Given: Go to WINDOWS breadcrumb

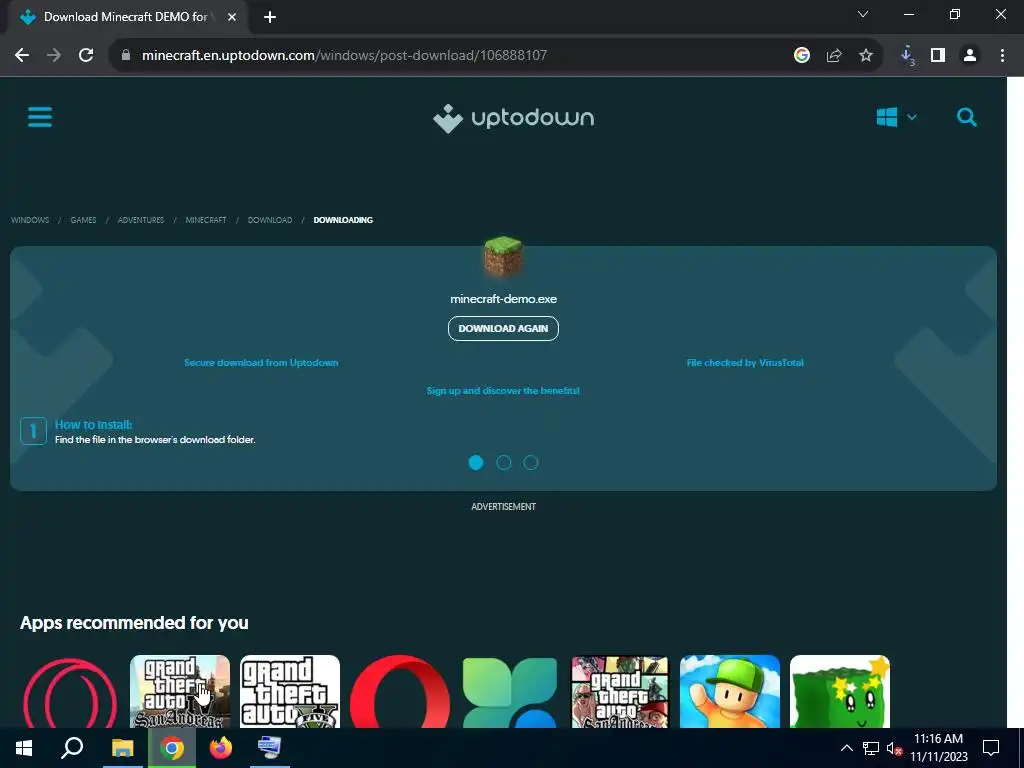Looking at the screenshot, I should pyautogui.click(x=30, y=220).
